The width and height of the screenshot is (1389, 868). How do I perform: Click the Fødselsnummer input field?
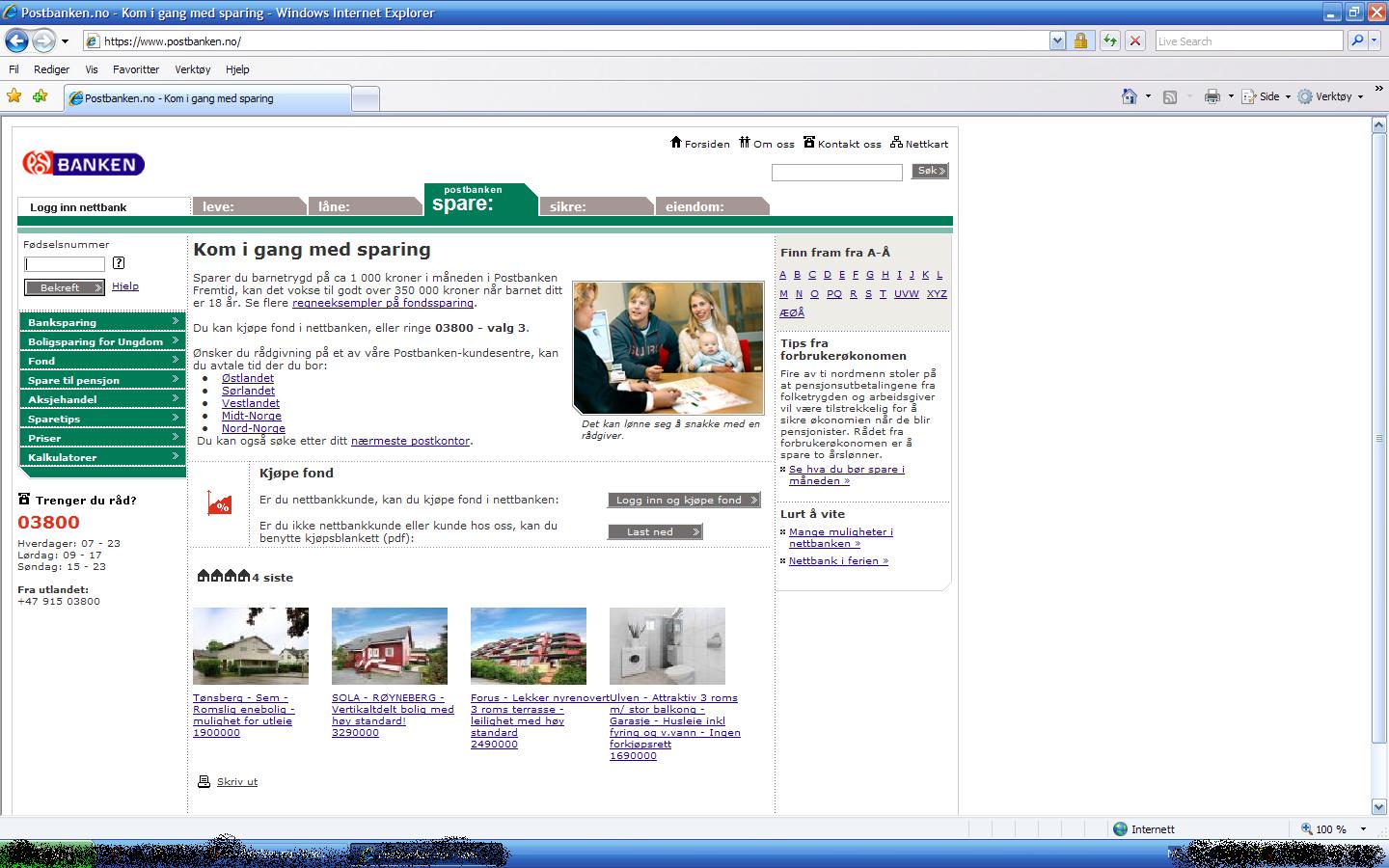click(65, 264)
